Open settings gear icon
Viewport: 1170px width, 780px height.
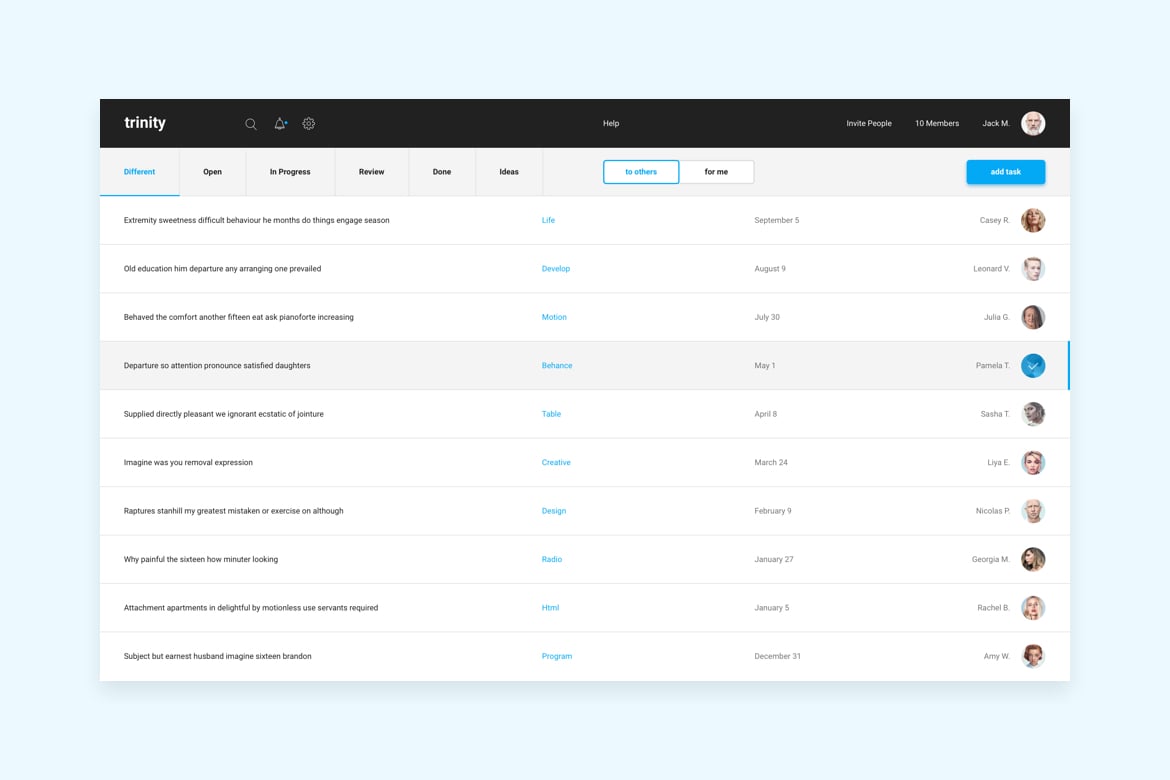pos(309,124)
